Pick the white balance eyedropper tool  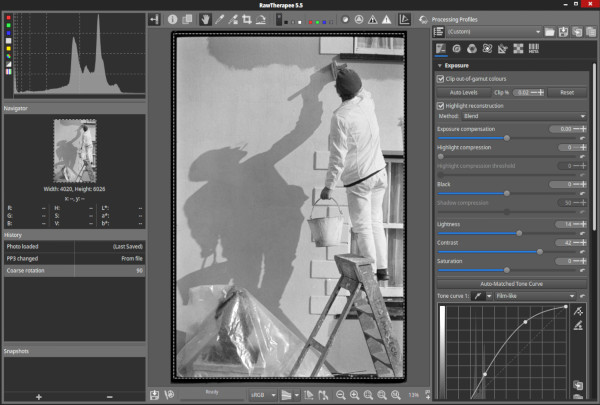click(x=219, y=18)
